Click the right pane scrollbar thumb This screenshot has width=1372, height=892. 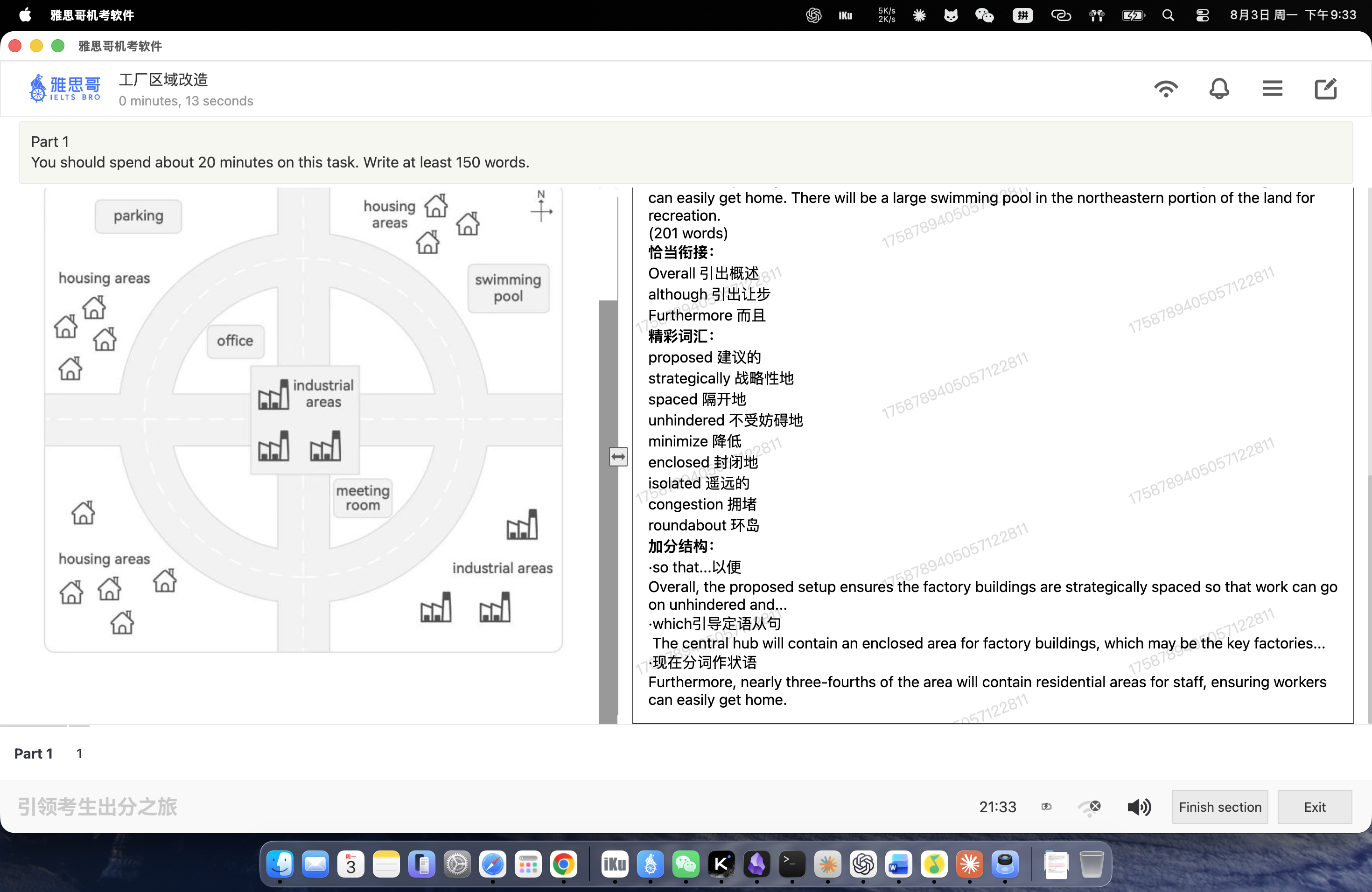pos(1369,599)
